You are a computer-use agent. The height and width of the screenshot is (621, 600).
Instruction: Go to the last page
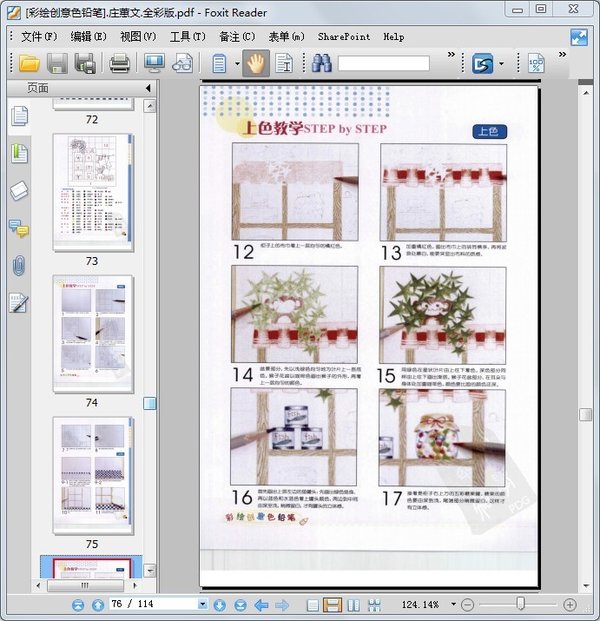[x=240, y=605]
